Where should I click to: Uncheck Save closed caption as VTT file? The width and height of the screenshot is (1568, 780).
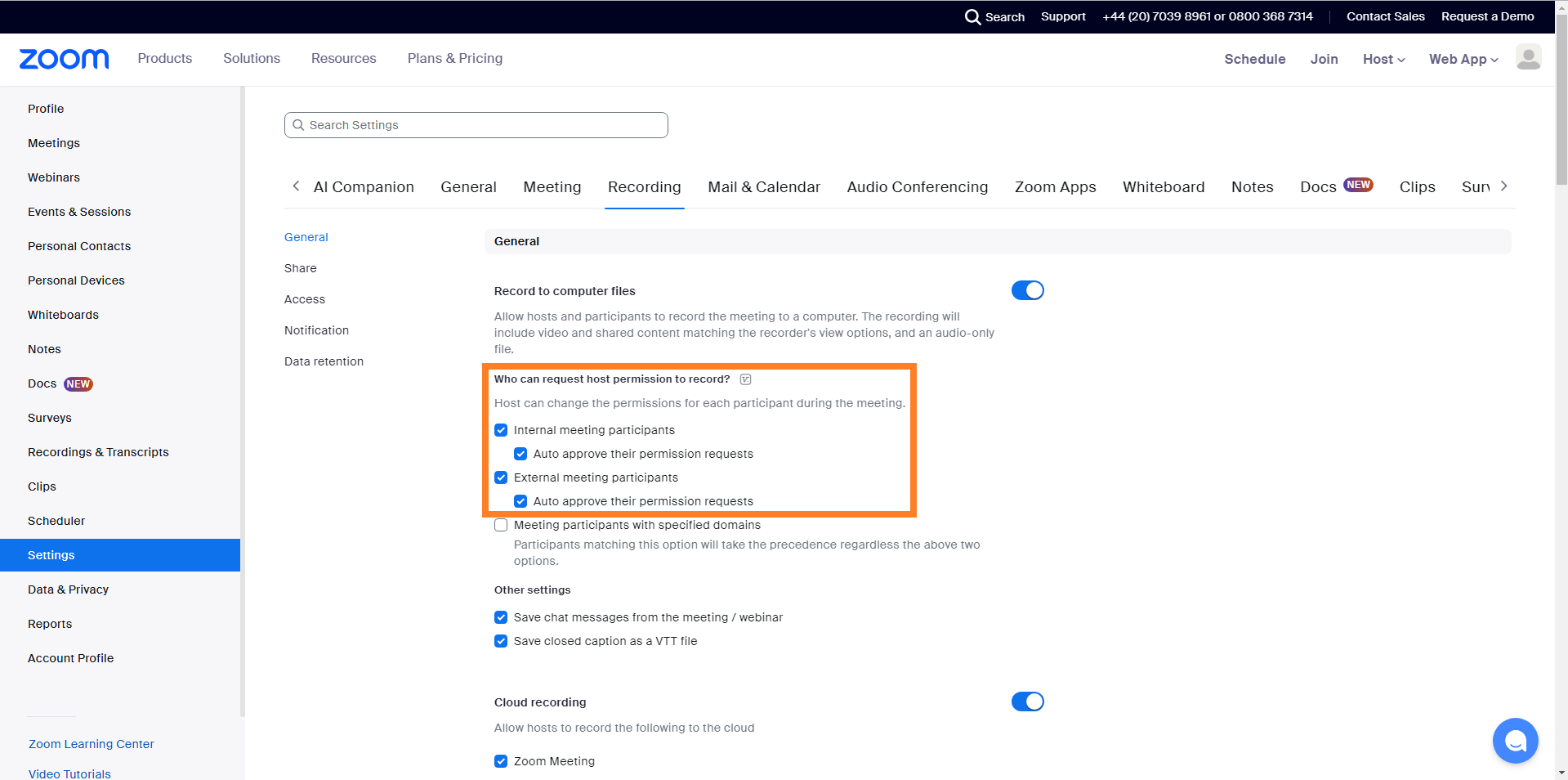click(x=501, y=641)
